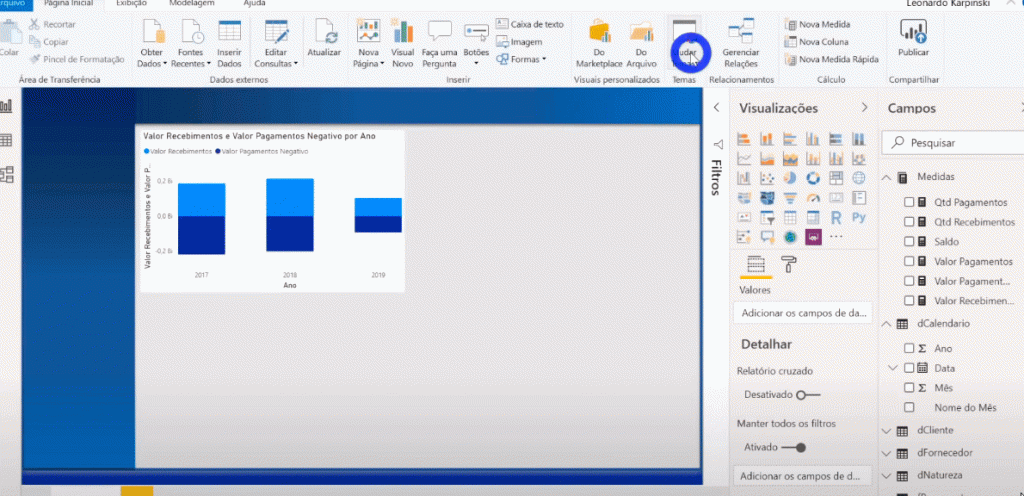Select the purple PowerApps visual
The width and height of the screenshot is (1024, 496).
click(812, 237)
